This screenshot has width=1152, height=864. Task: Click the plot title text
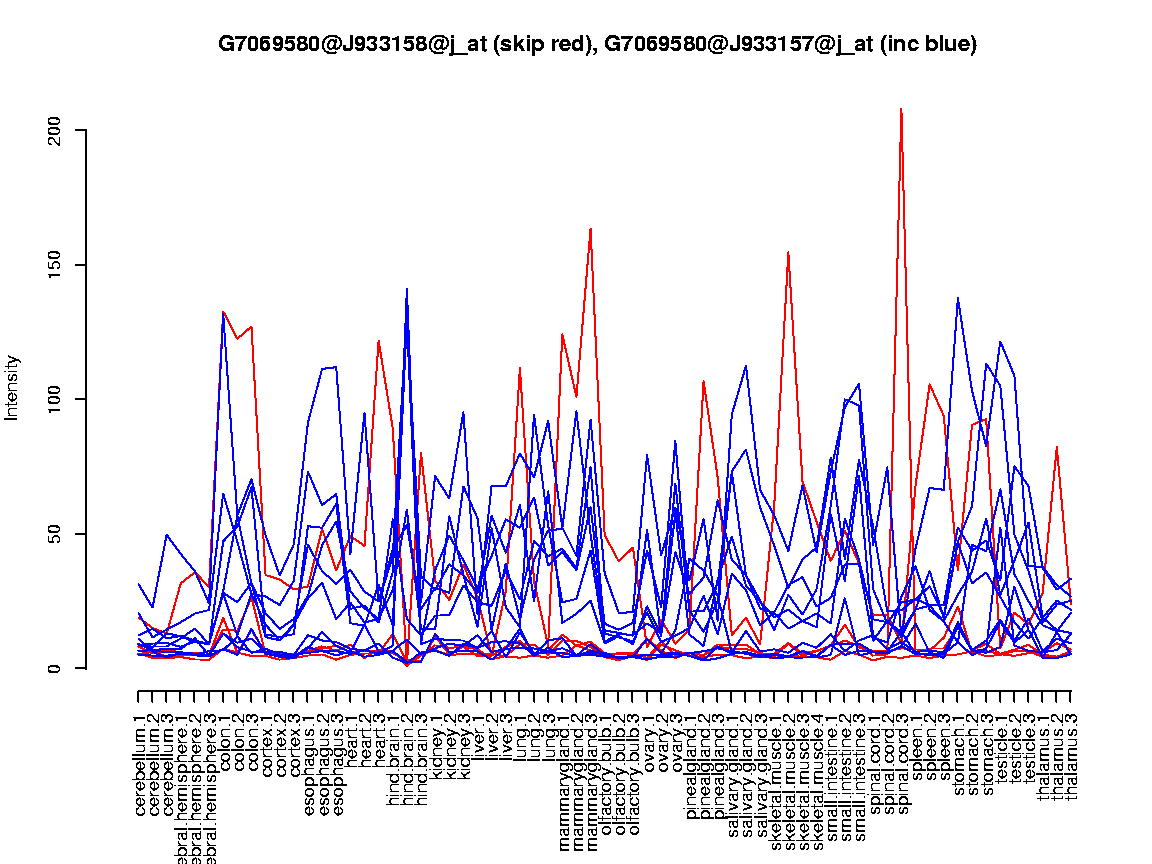[597, 44]
